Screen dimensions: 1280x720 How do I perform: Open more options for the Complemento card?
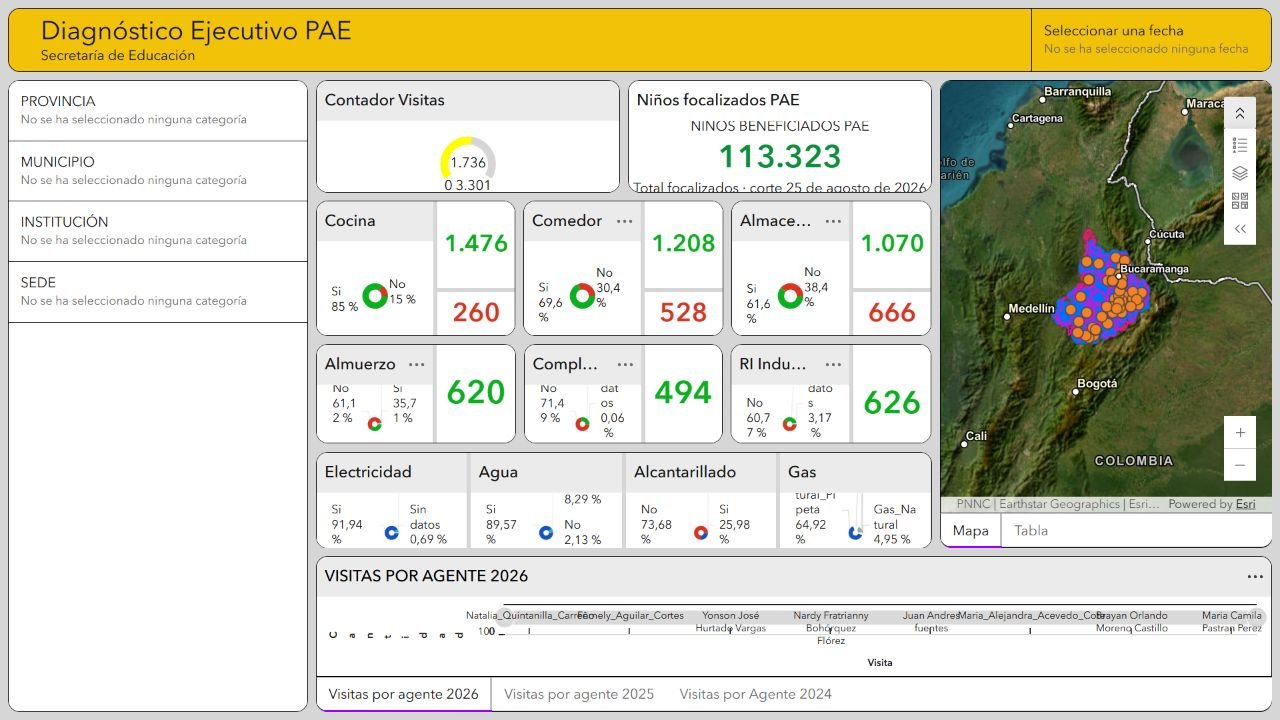click(x=625, y=364)
